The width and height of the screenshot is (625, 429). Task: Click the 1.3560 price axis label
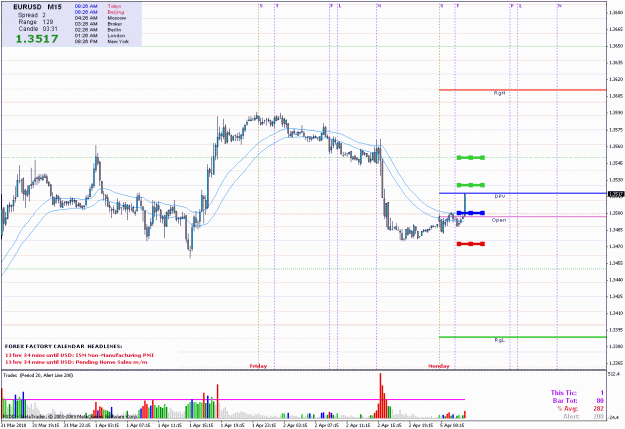[616, 146]
